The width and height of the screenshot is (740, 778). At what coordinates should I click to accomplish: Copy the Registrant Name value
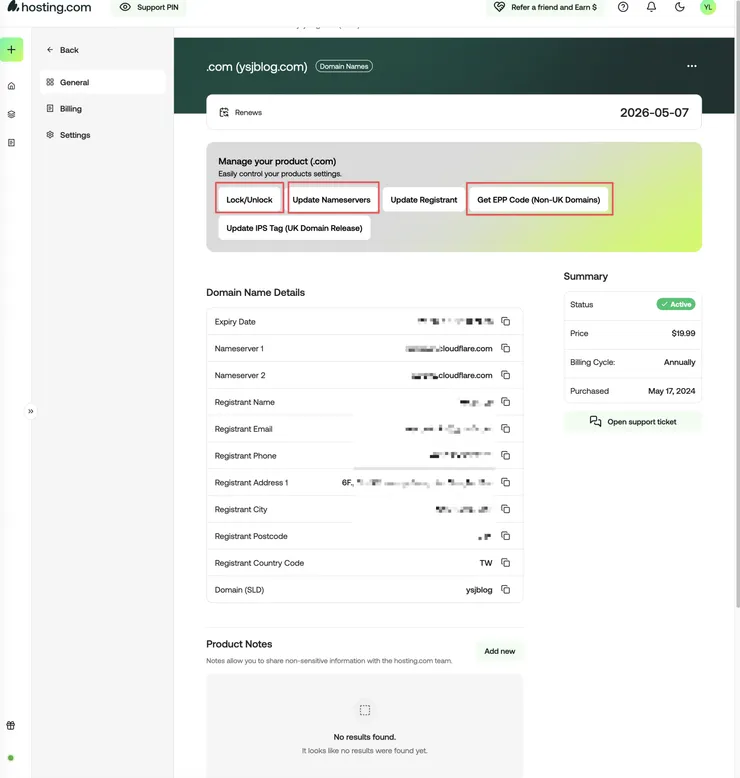pos(505,402)
